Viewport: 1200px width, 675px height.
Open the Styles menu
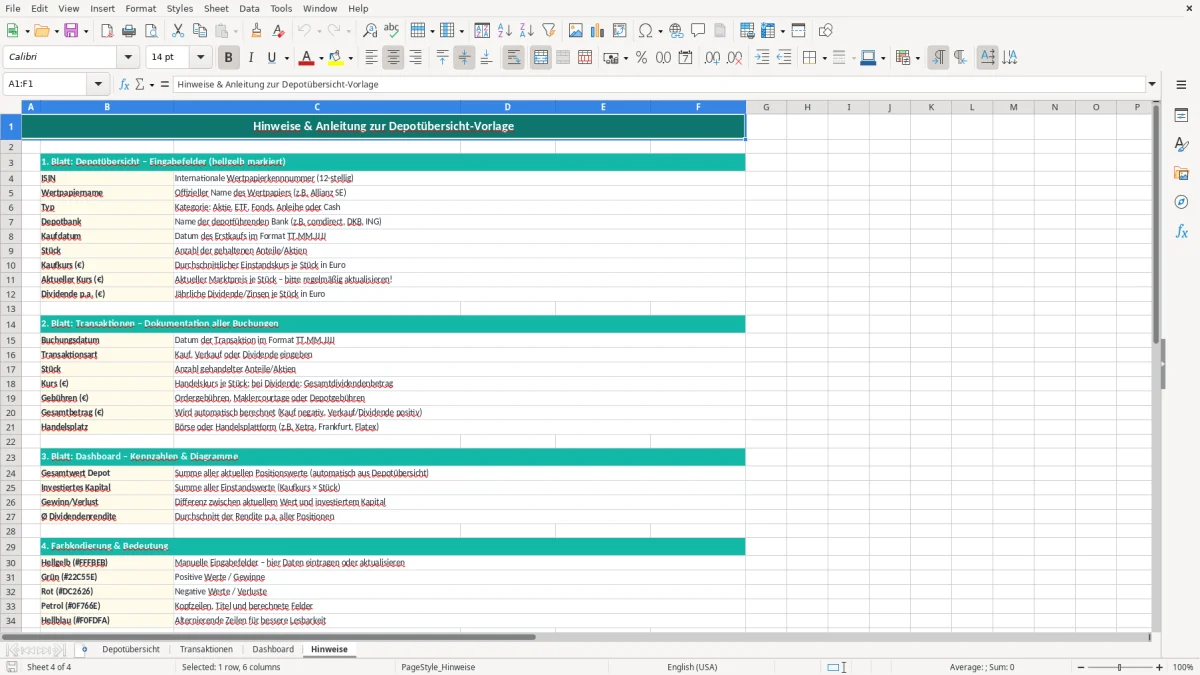click(180, 8)
